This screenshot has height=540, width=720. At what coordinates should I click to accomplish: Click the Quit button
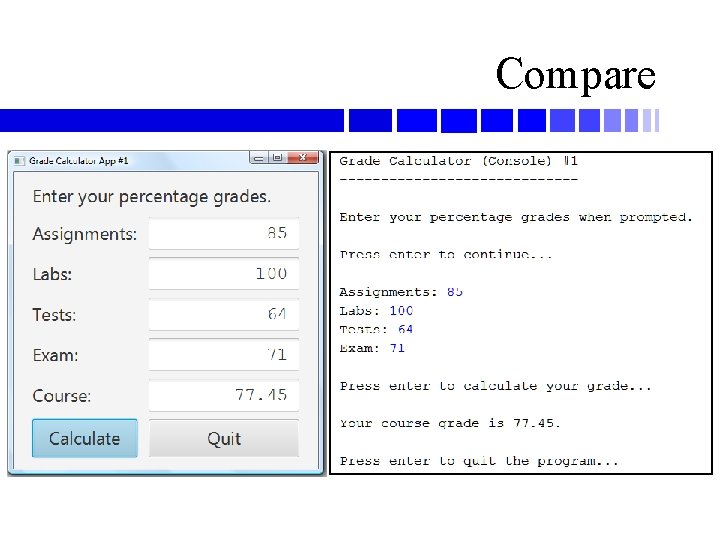(224, 438)
